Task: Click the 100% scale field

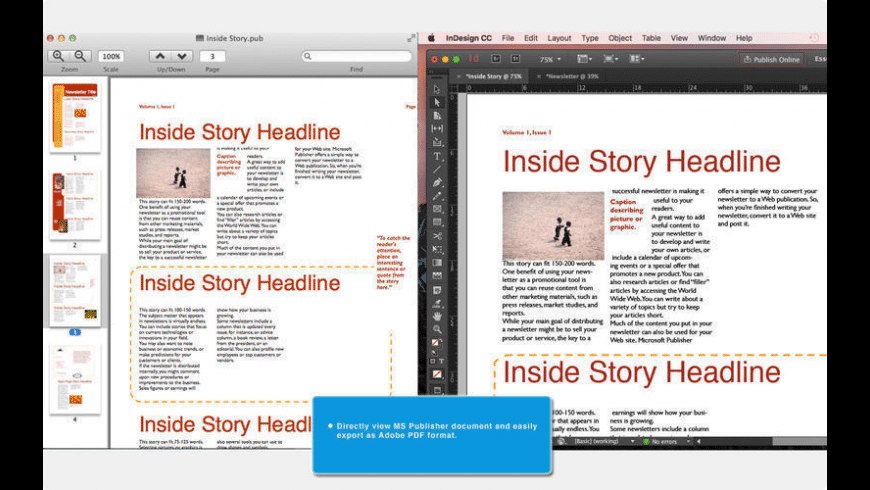Action: click(x=111, y=56)
